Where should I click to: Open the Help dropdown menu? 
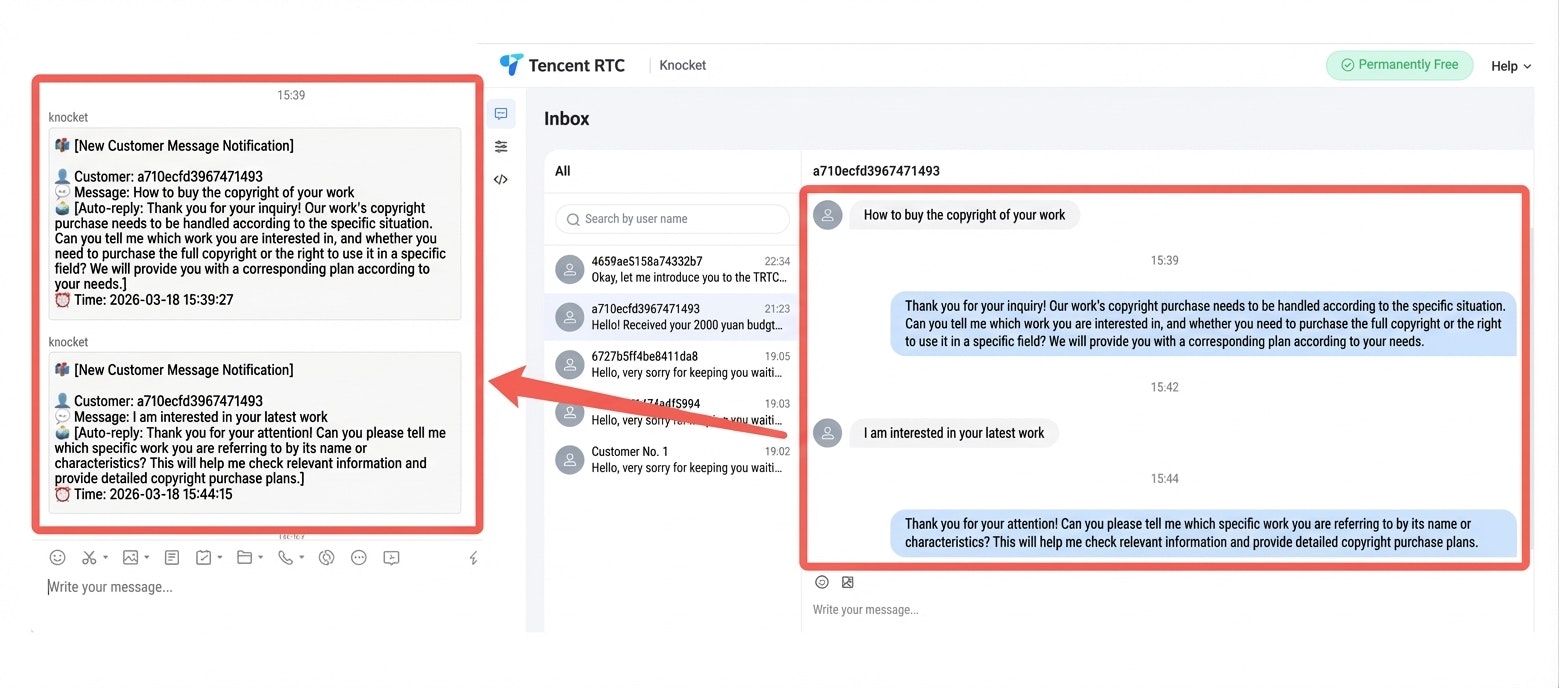1511,66
